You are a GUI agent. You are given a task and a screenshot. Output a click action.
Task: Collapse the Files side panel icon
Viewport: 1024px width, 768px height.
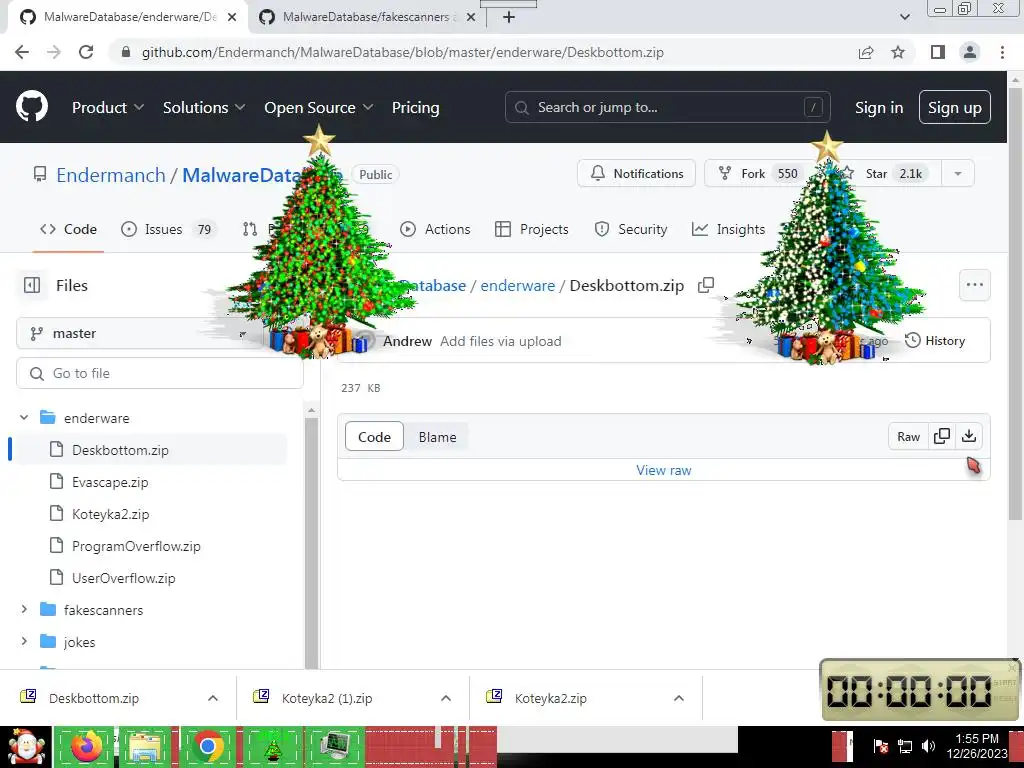click(31, 285)
